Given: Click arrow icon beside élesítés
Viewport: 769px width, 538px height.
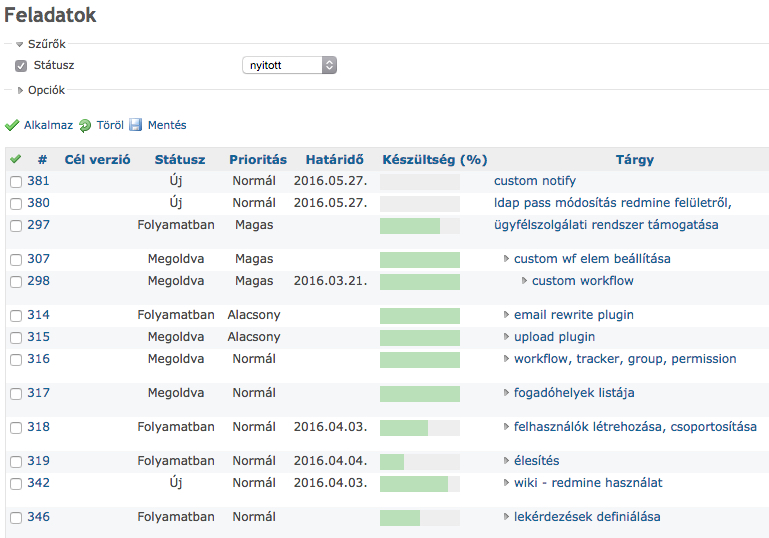Looking at the screenshot, I should 506,461.
